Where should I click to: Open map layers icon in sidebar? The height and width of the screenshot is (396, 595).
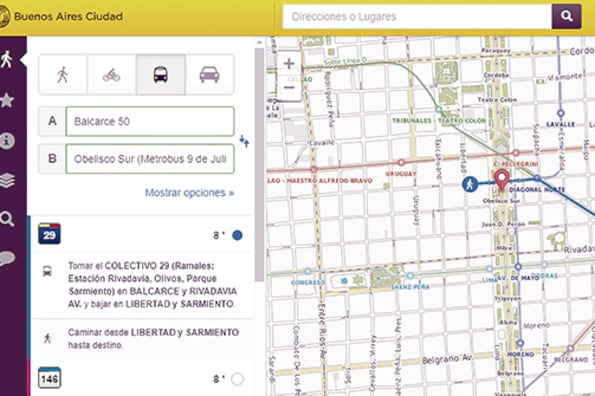7,181
